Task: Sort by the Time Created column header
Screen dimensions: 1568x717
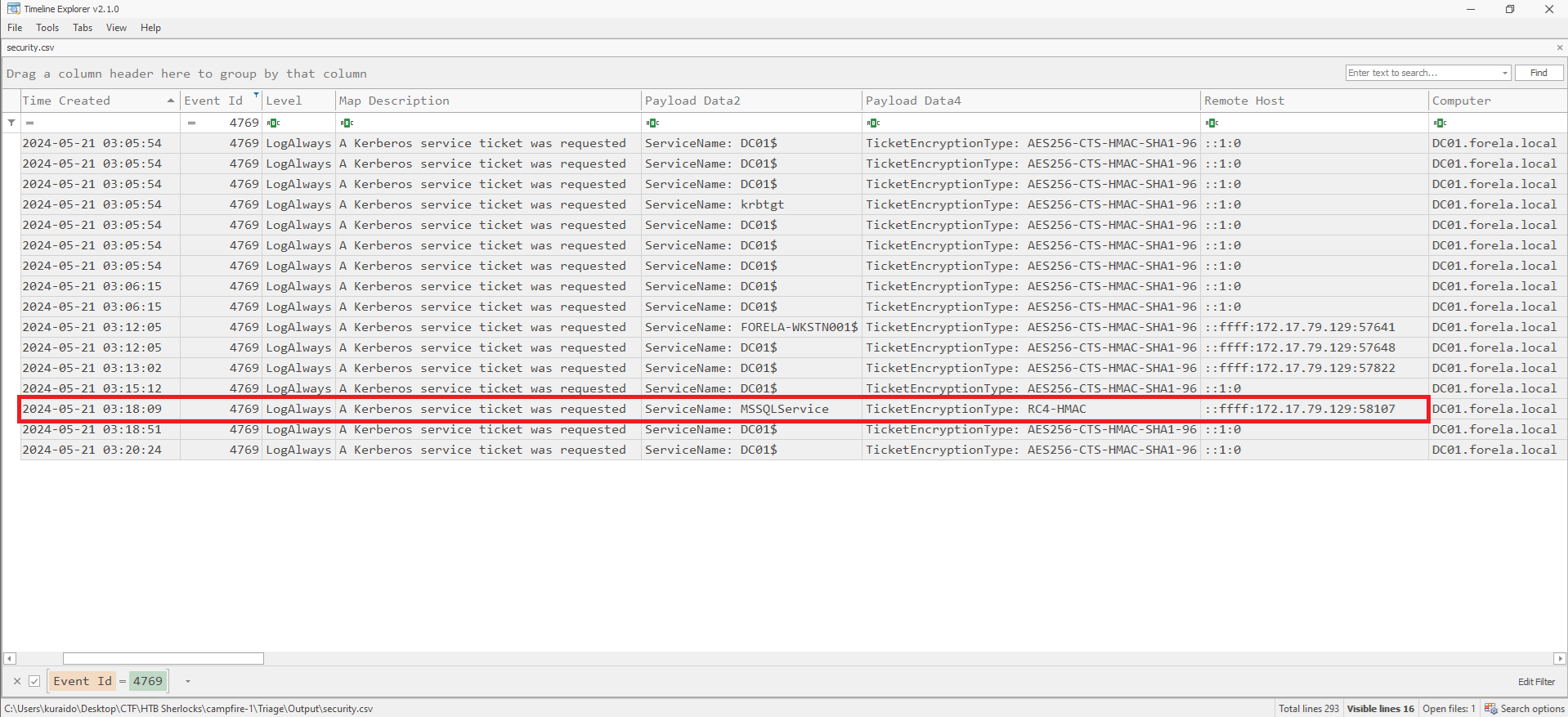Action: [x=90, y=101]
